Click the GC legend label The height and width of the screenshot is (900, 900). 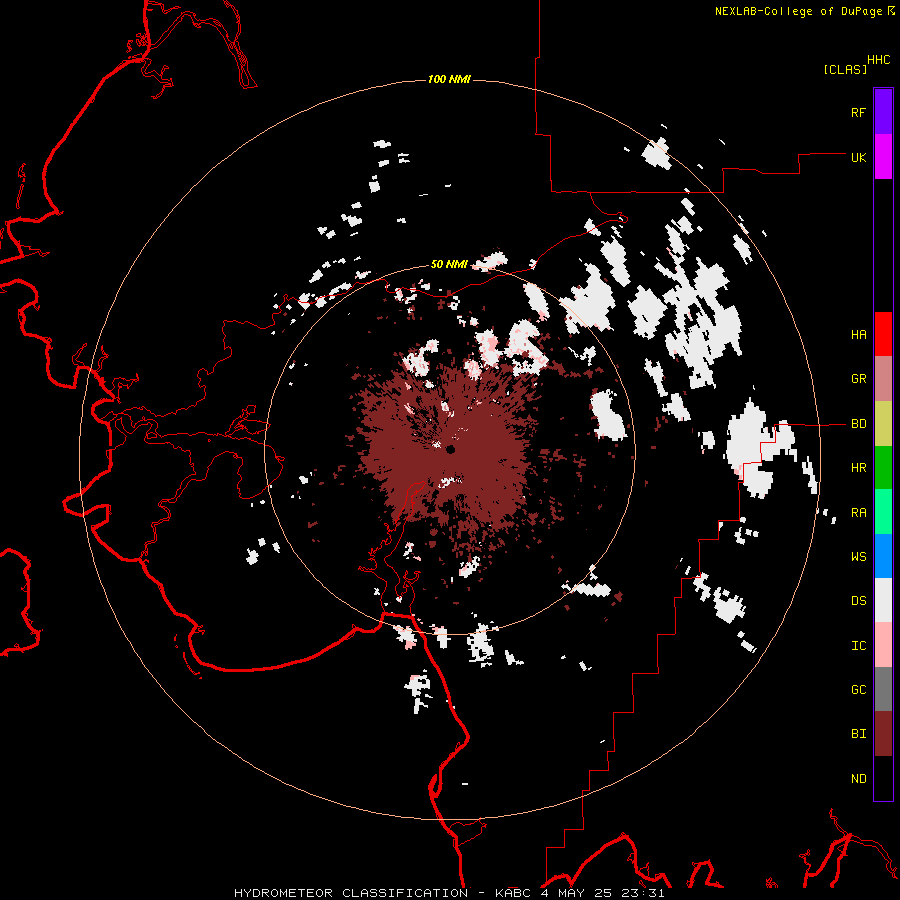coord(858,689)
